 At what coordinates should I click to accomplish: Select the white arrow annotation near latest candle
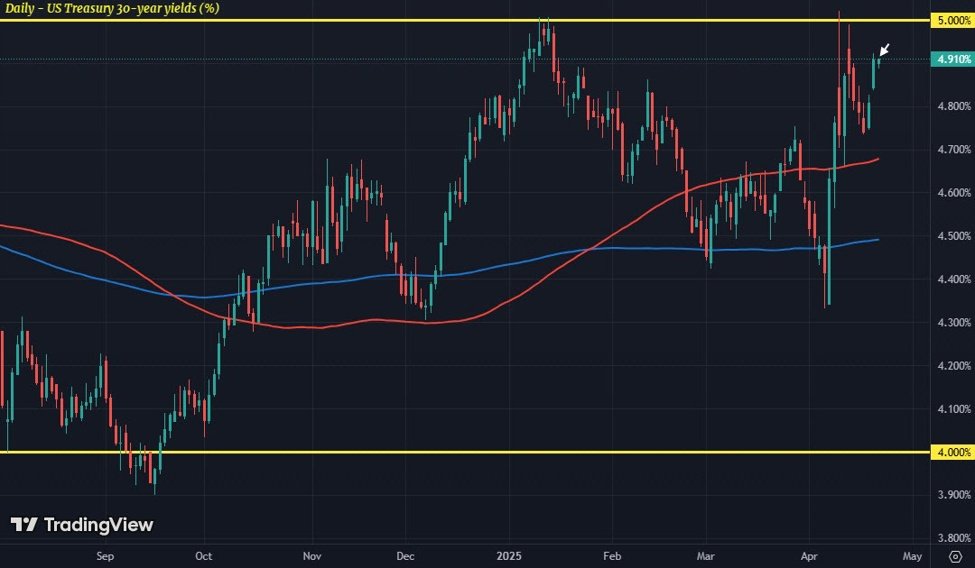click(x=884, y=50)
